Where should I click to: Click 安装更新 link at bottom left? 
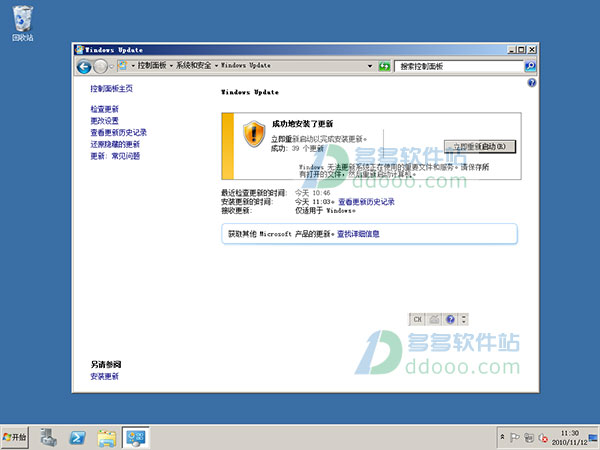104,377
